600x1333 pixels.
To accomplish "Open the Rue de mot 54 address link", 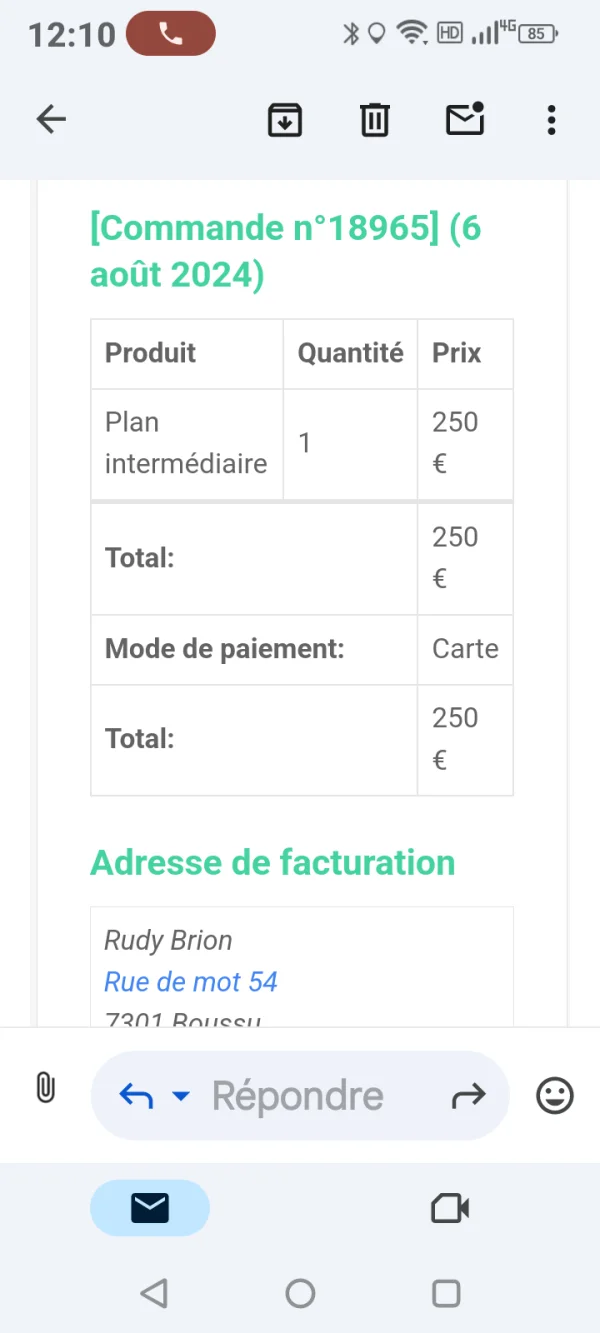I will tap(191, 982).
